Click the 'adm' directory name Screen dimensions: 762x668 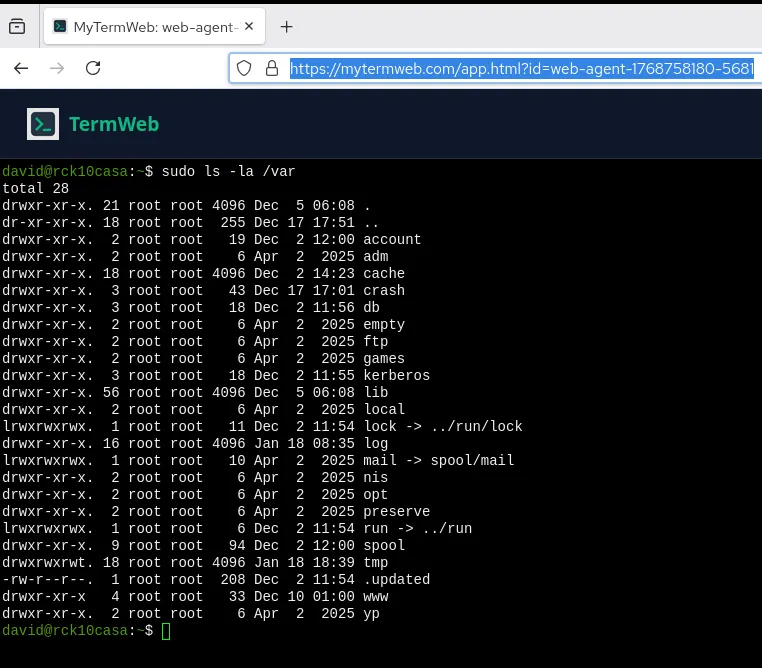(376, 257)
